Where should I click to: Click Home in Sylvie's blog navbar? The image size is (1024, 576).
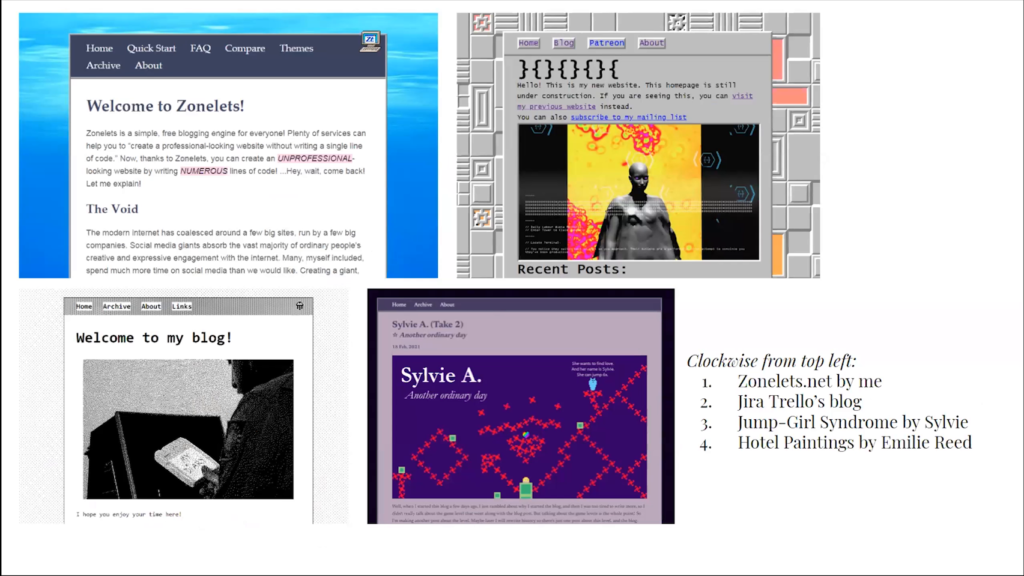pos(399,304)
